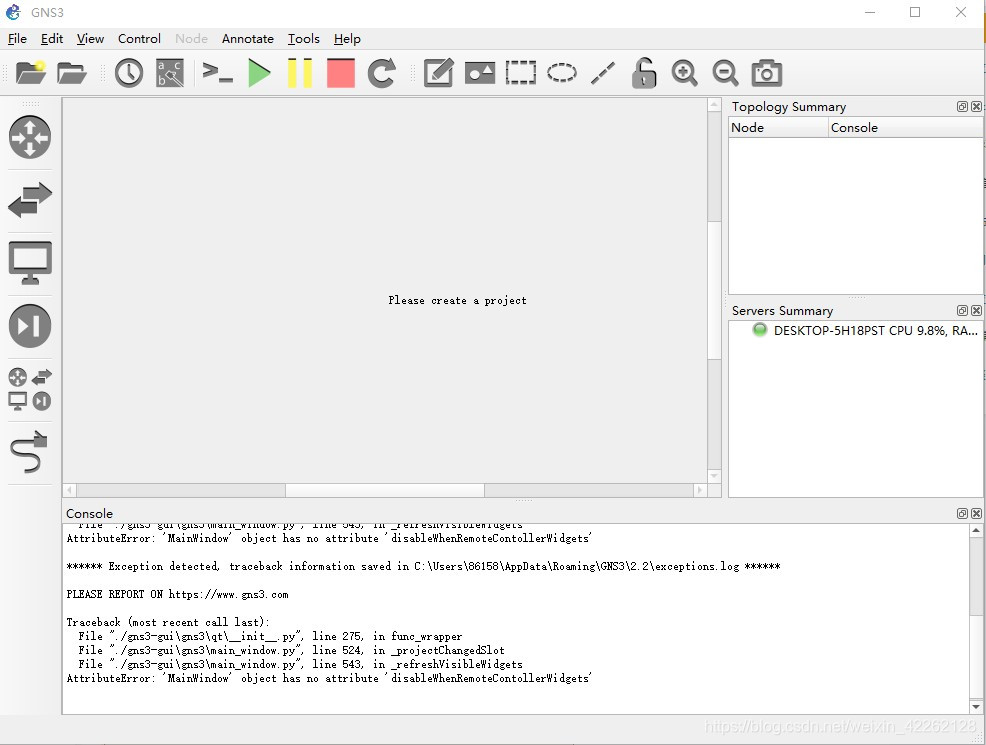The image size is (986, 745).
Task: Suspend all nodes with yellow pause
Action: coord(300,73)
